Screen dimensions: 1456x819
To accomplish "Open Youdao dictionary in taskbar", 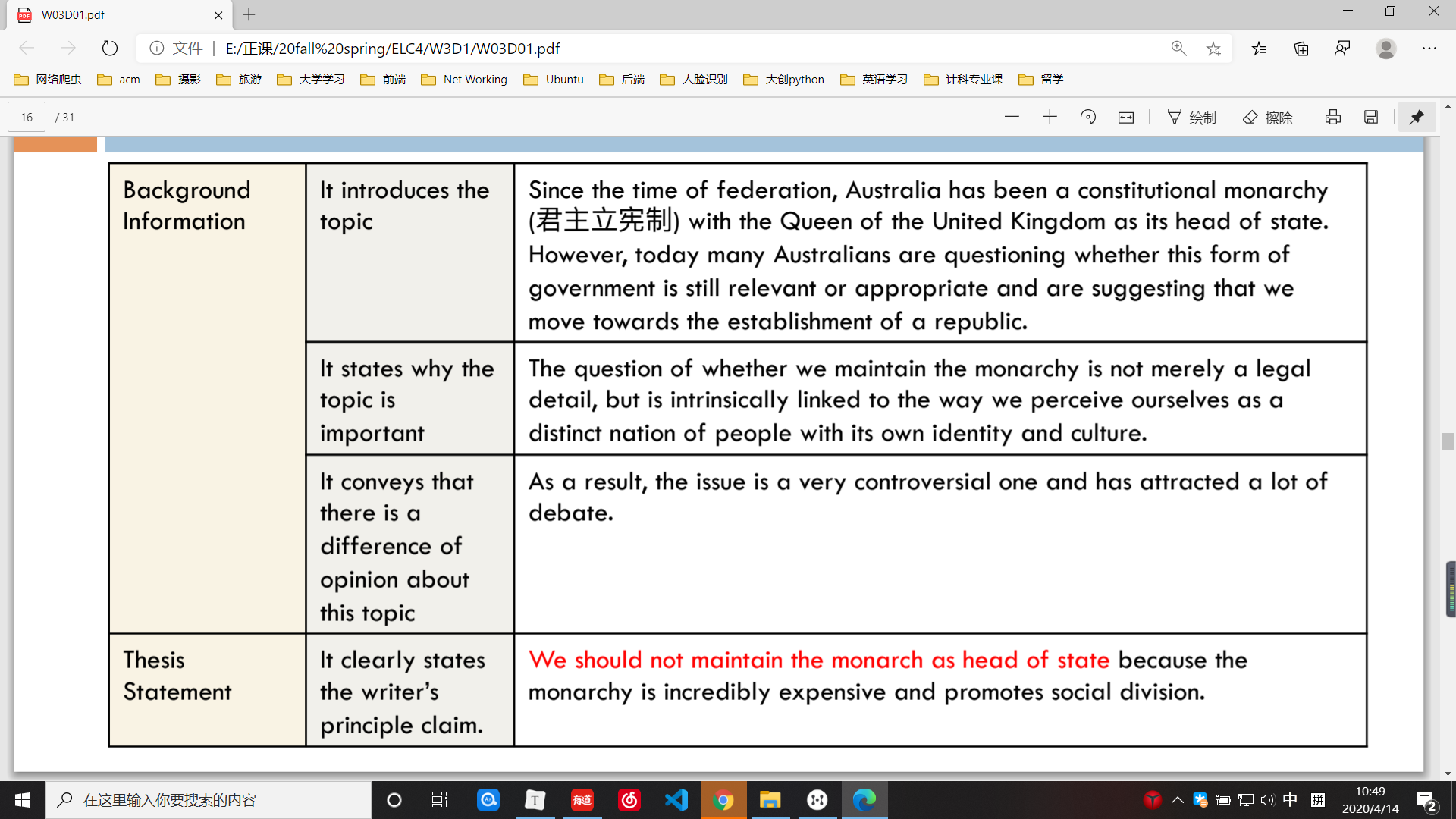I will click(582, 800).
